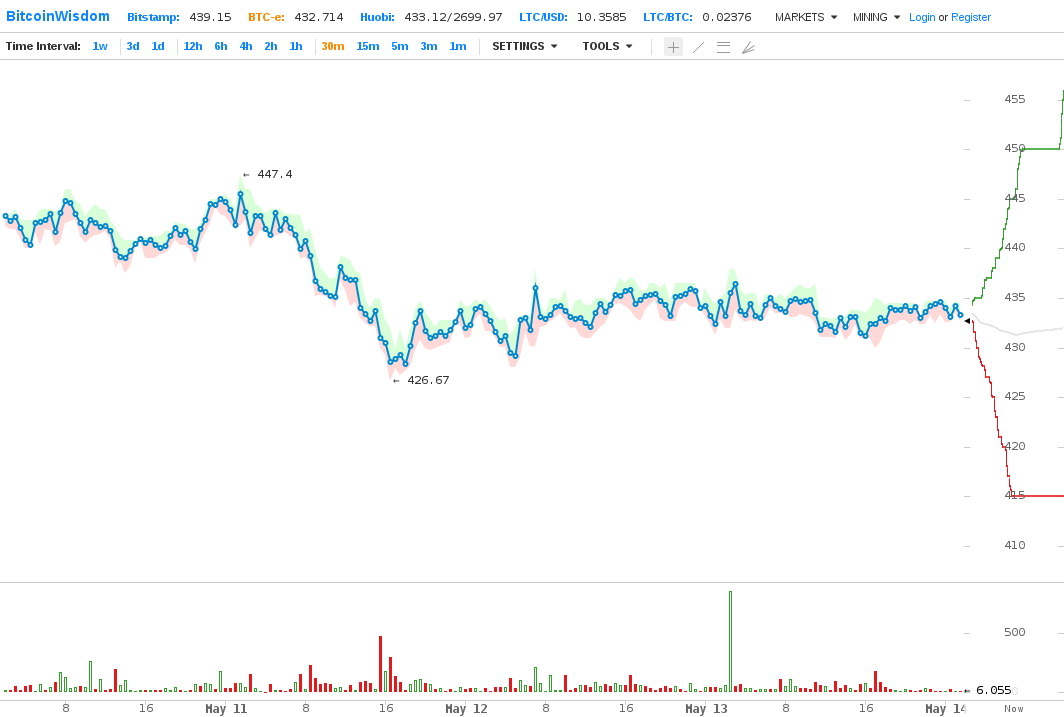
Task: Click the Register link
Action: pos(971,18)
